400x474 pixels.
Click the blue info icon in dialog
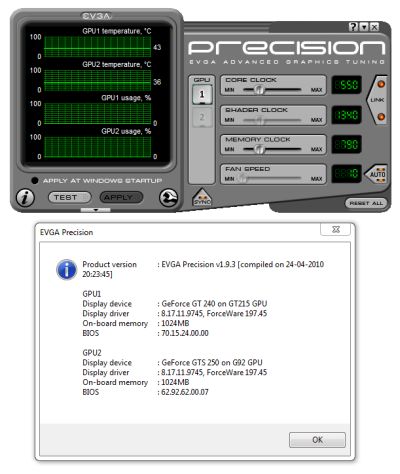pyautogui.click(x=67, y=269)
